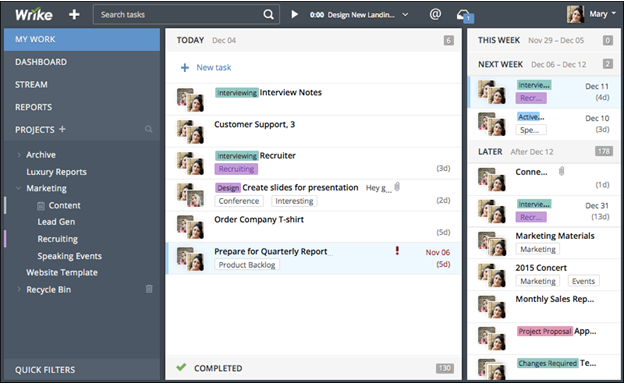Click the Changes Required status label
This screenshot has width=625, height=384.
[x=547, y=363]
